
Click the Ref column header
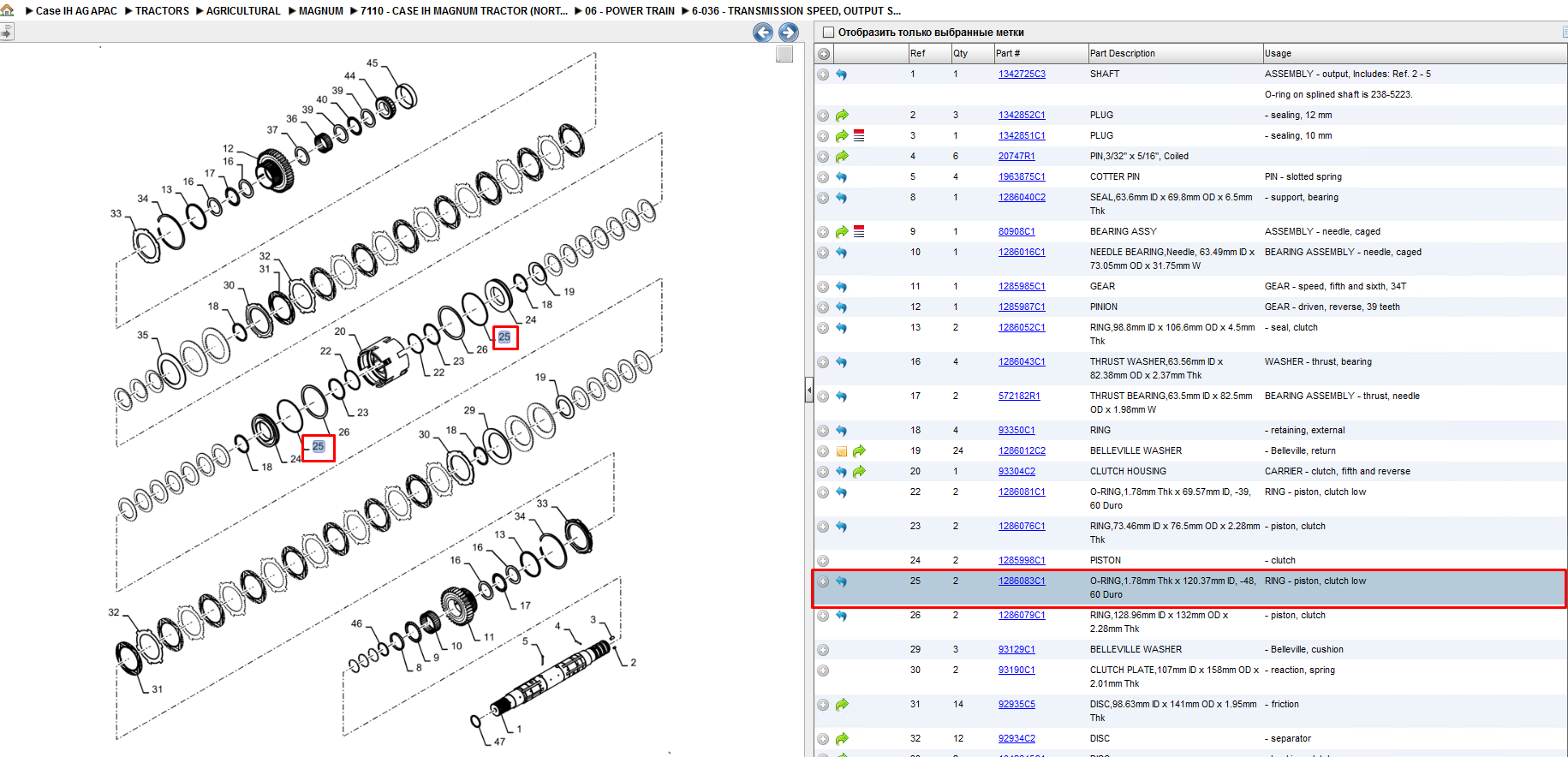pos(929,53)
